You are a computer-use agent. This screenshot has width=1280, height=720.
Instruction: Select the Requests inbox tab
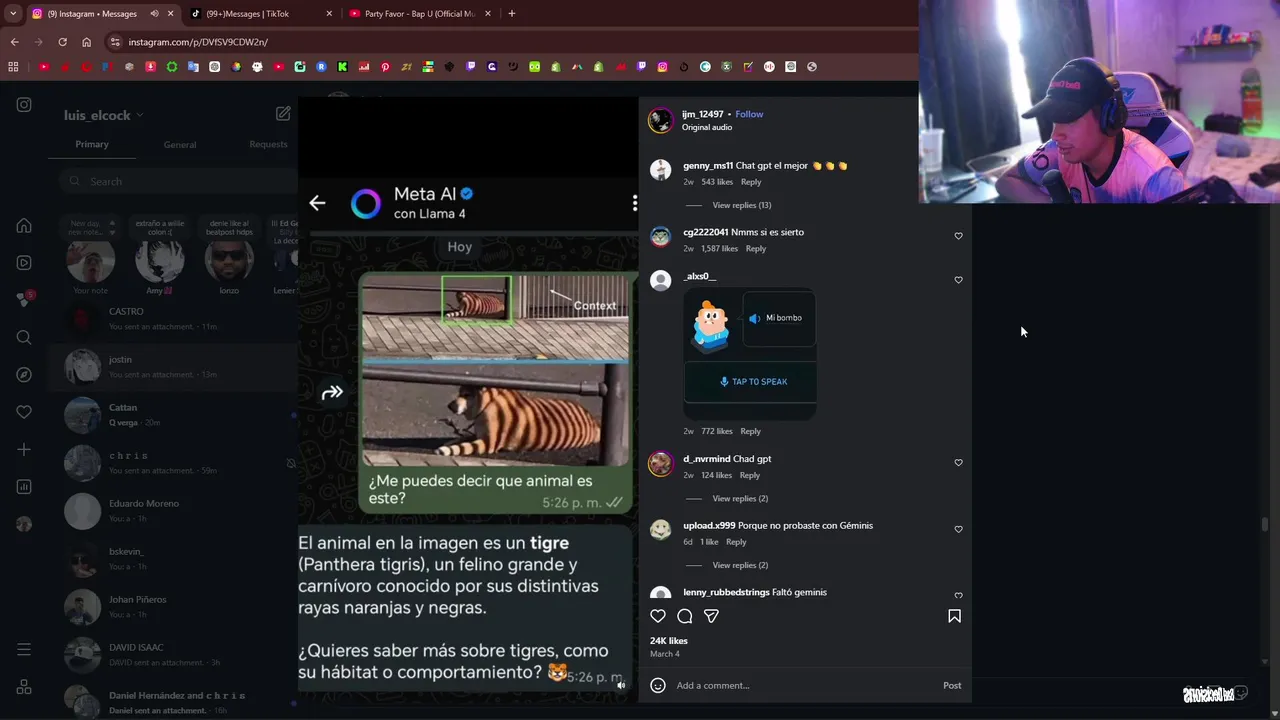click(268, 144)
